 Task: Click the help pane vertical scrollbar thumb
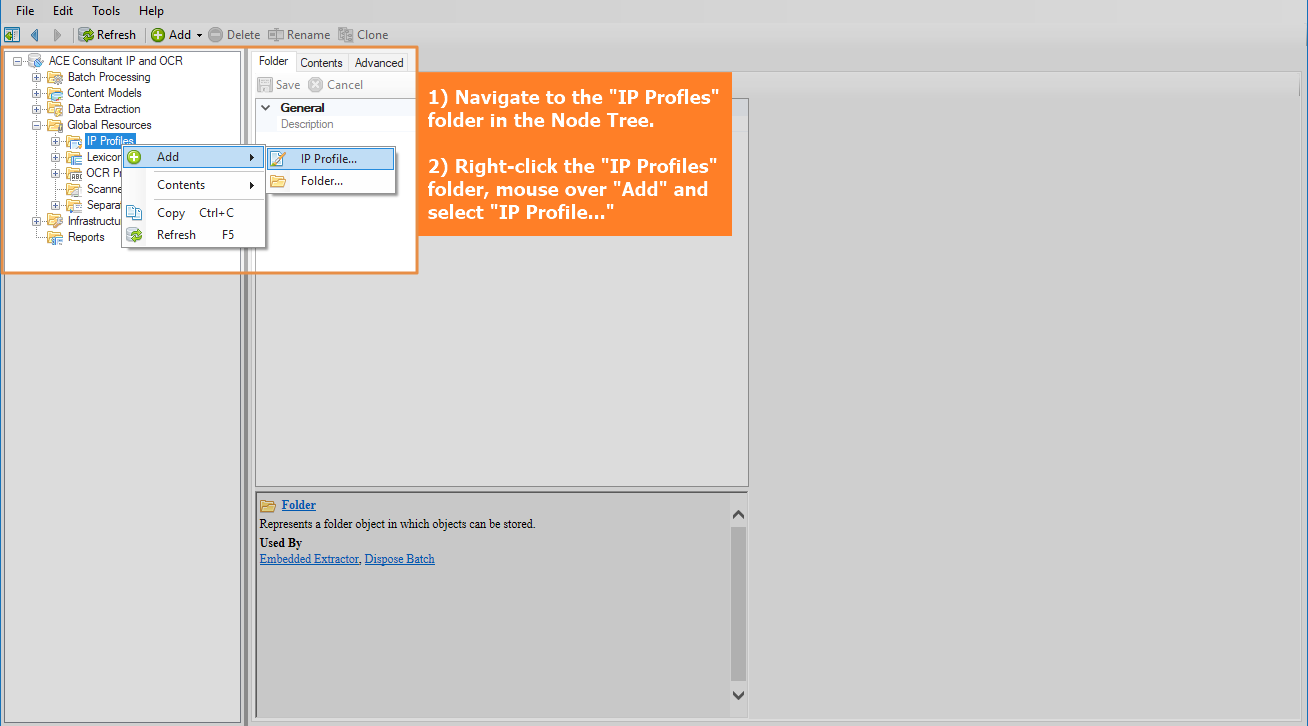tap(739, 603)
